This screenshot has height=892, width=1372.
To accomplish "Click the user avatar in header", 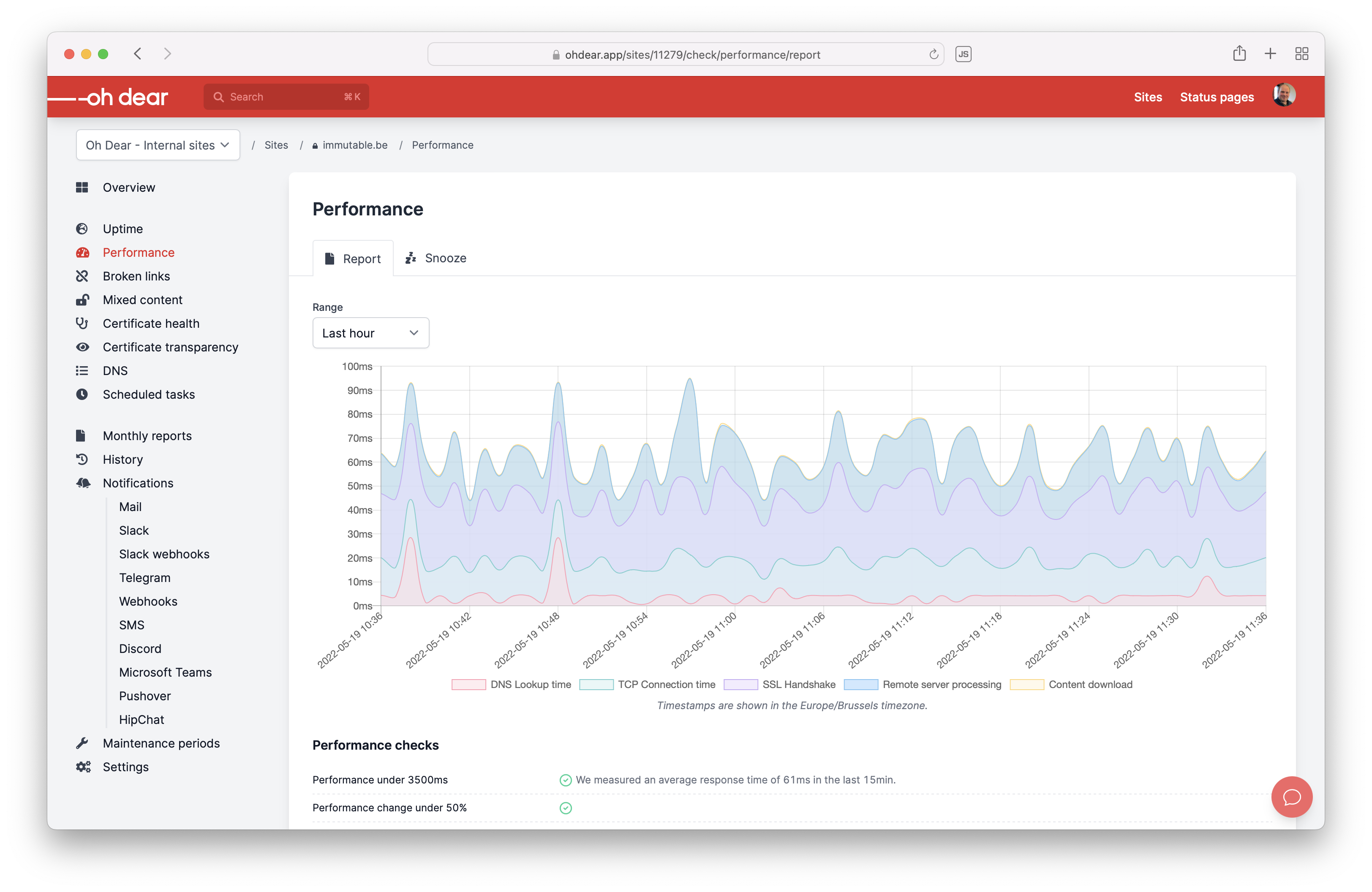I will click(x=1284, y=95).
